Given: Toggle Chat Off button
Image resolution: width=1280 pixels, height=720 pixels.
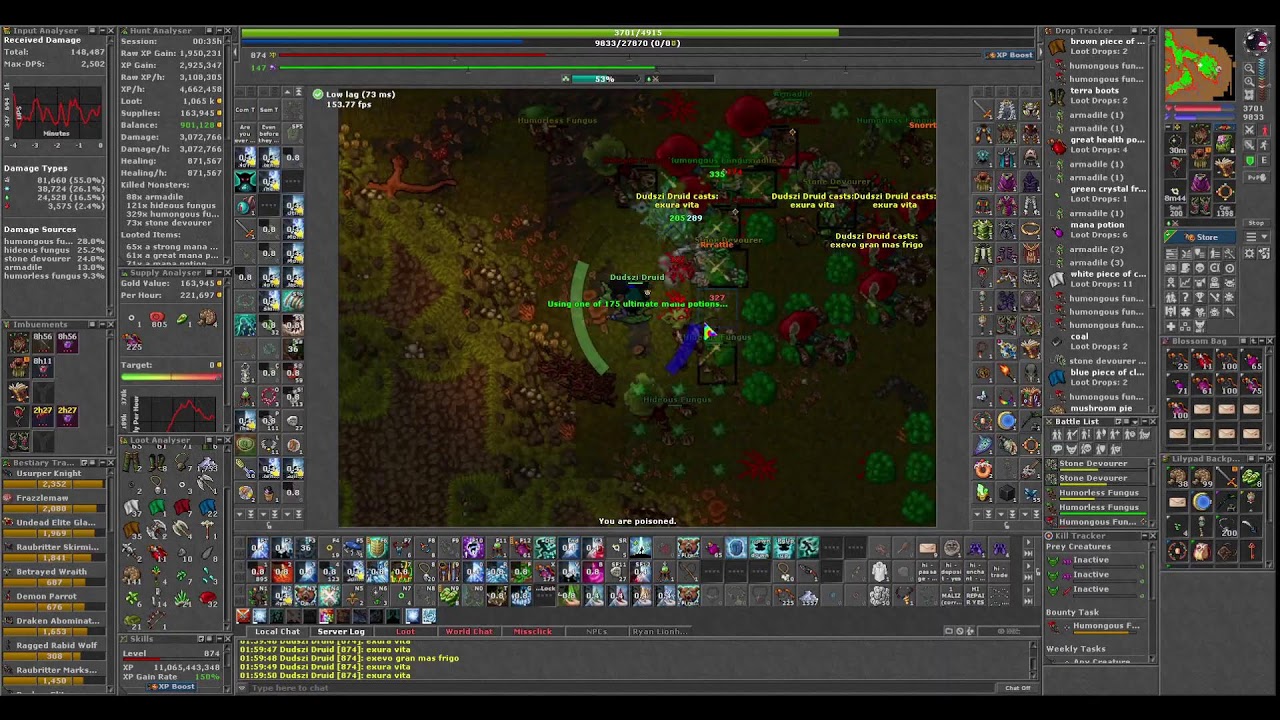Looking at the screenshot, I should [1017, 688].
